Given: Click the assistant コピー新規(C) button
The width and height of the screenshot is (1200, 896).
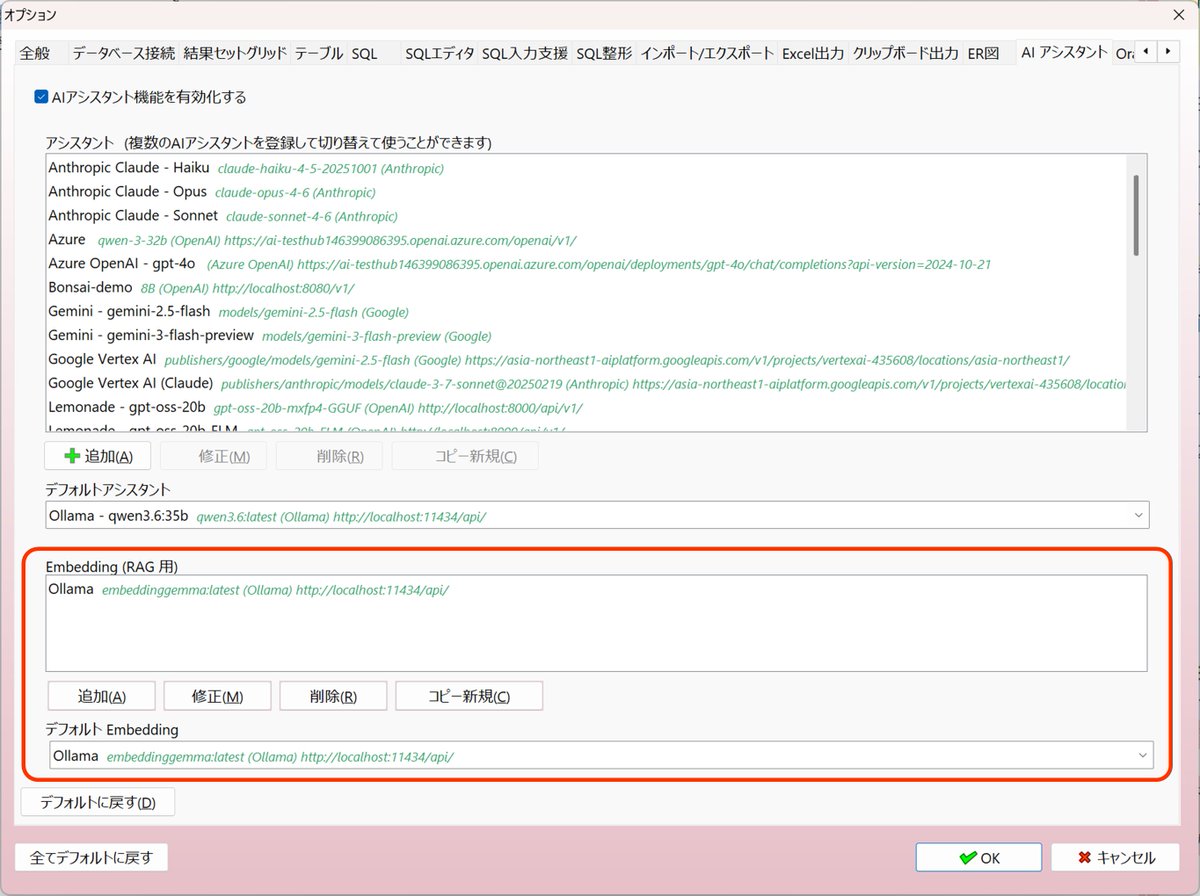Looking at the screenshot, I should click(x=466, y=456).
